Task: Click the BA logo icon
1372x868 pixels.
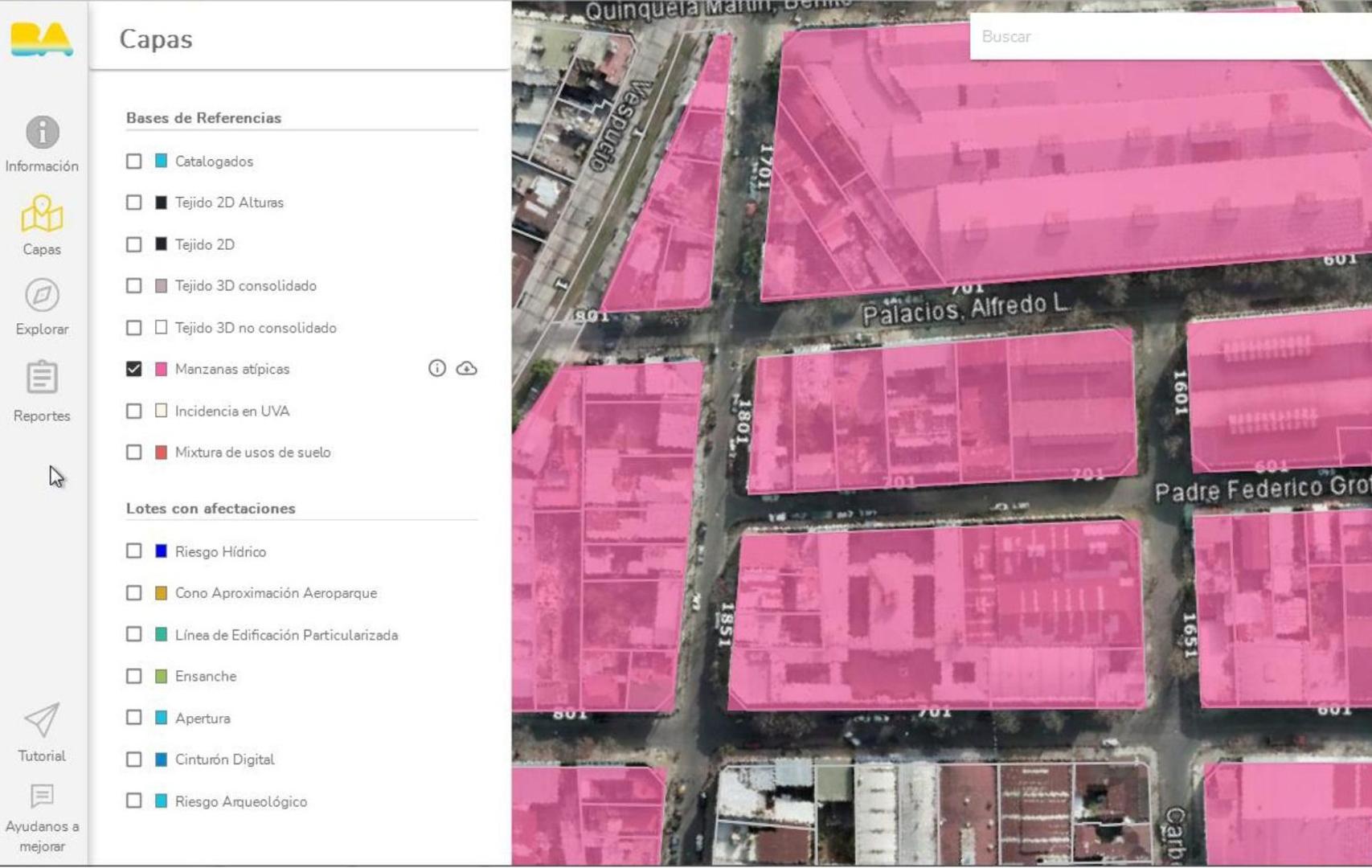Action: [x=42, y=39]
